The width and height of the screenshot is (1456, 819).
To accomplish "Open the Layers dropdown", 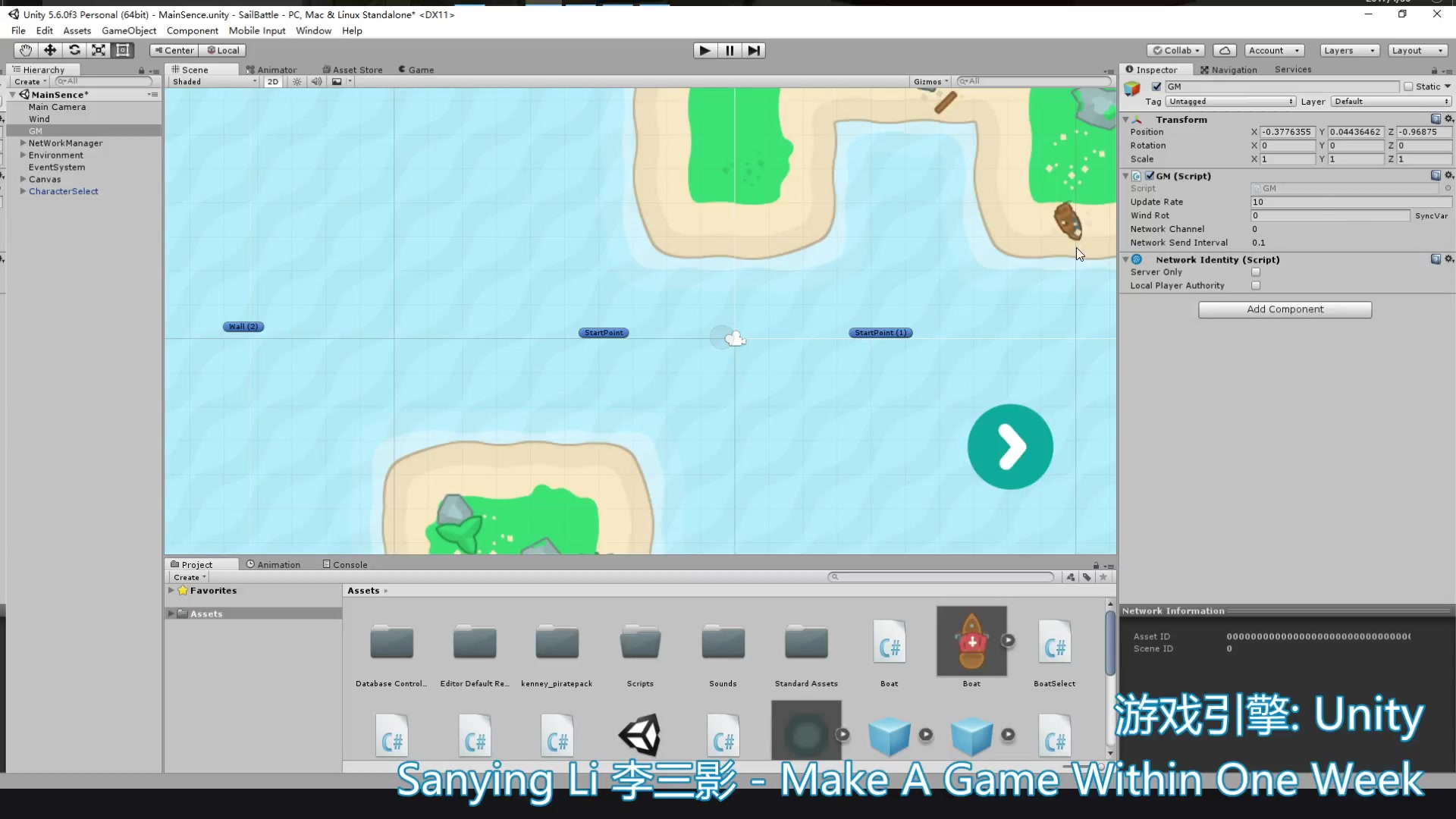I will point(1349,51).
